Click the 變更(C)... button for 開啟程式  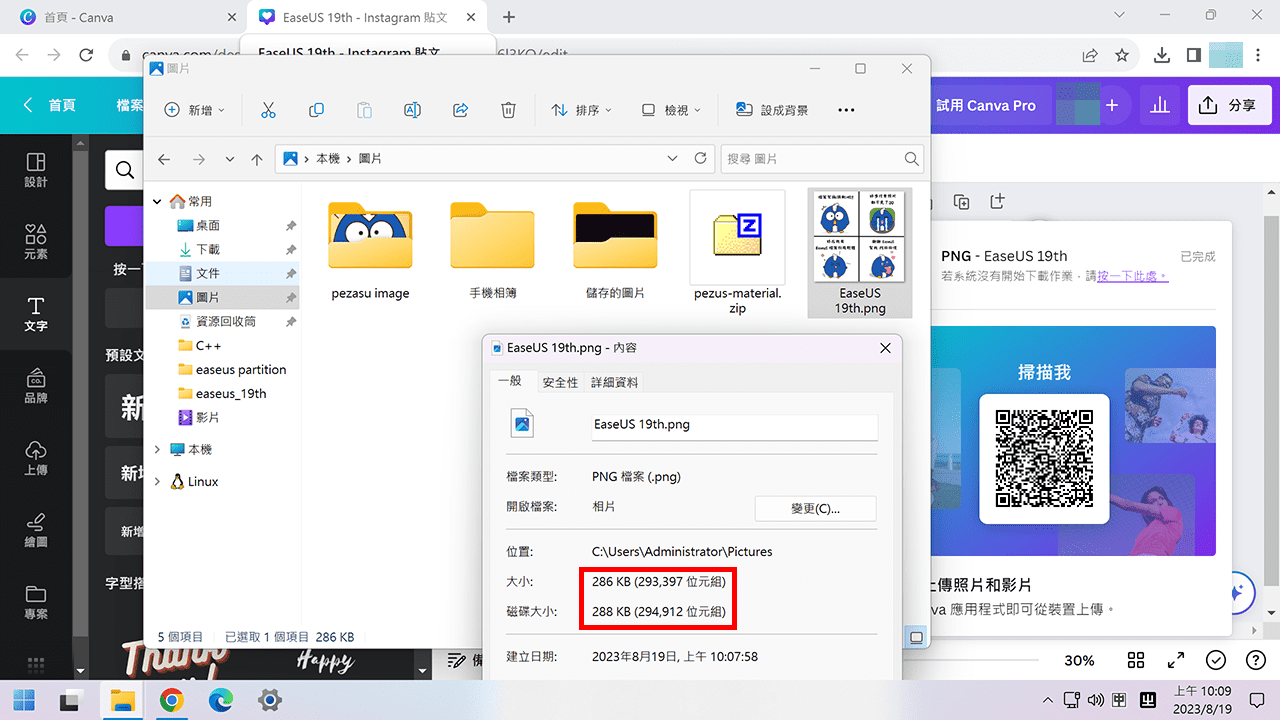tap(815, 508)
